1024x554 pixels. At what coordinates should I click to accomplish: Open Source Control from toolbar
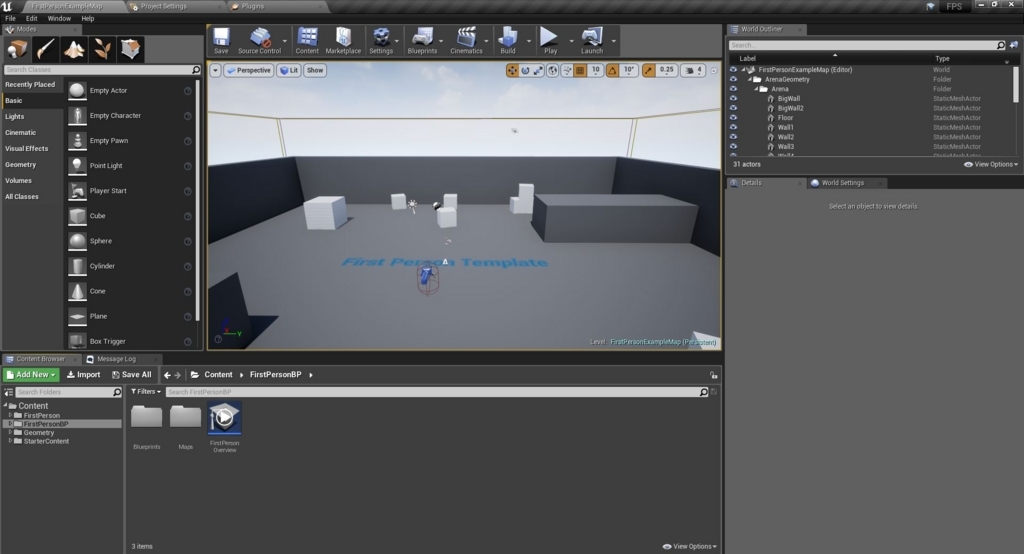[x=259, y=41]
